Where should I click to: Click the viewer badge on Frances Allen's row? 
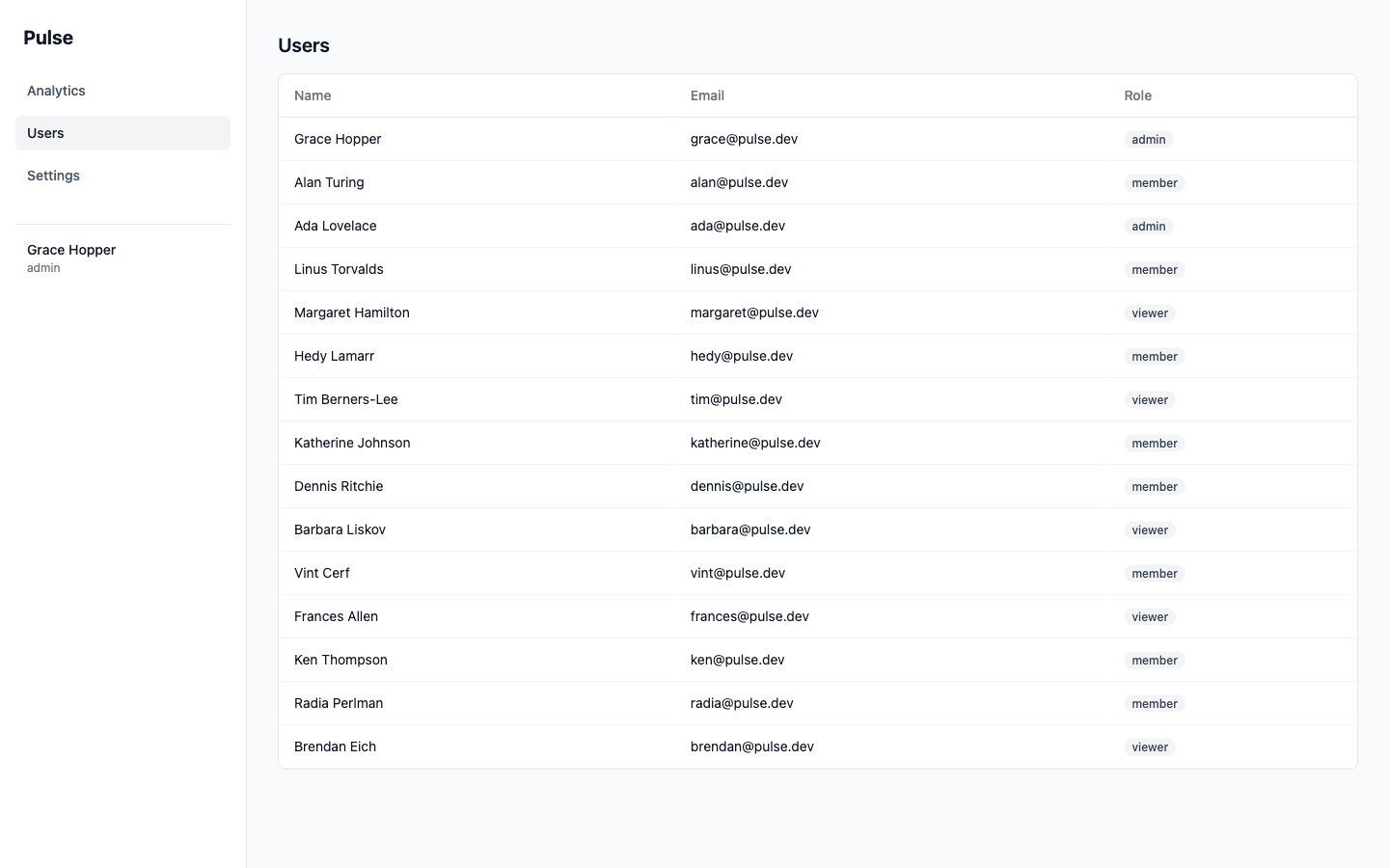pyautogui.click(x=1149, y=616)
